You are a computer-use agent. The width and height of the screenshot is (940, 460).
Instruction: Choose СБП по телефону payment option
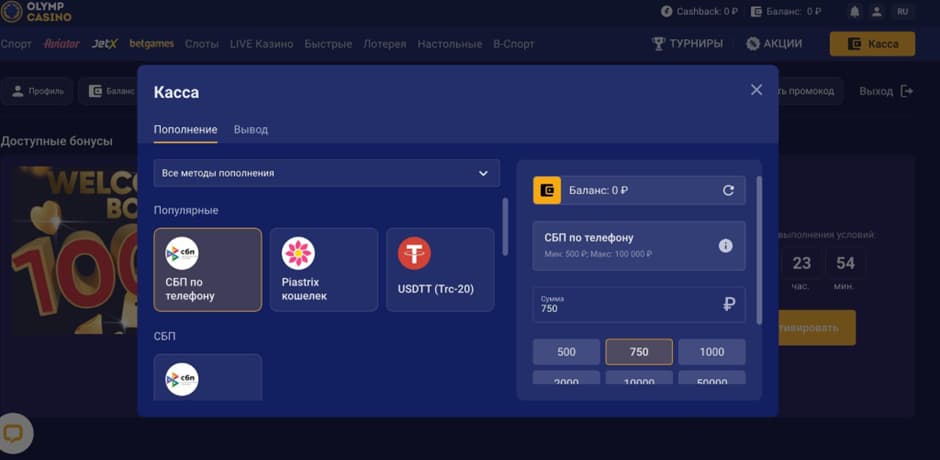208,269
